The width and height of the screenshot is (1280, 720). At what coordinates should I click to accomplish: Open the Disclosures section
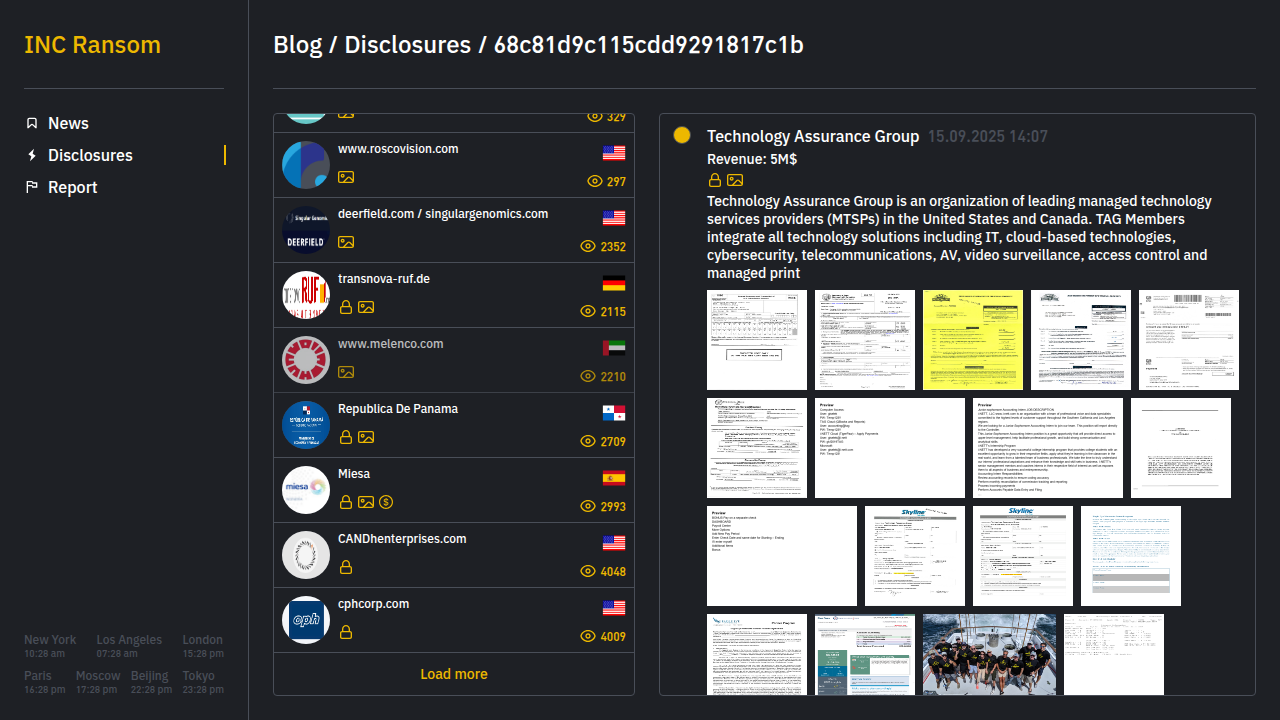point(90,155)
